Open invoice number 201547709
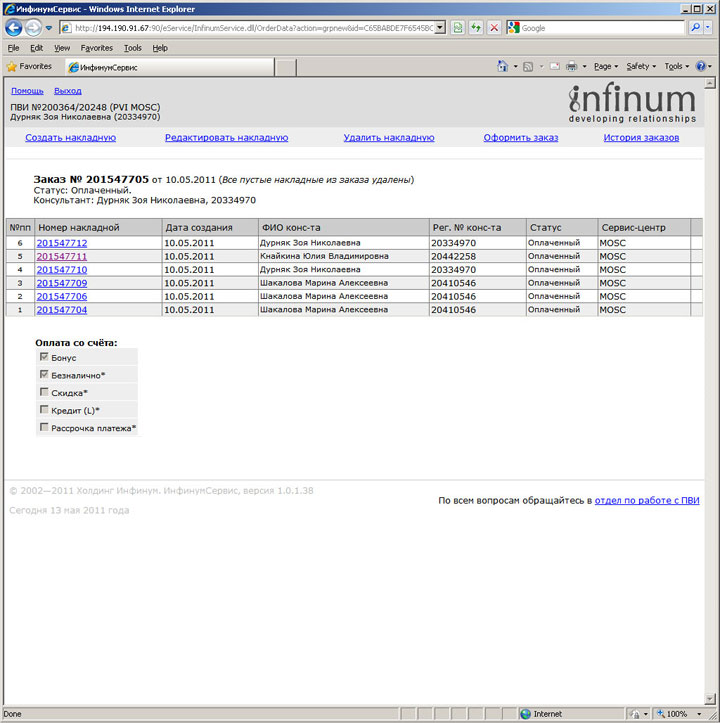Screen dimensions: 720x723 point(62,283)
